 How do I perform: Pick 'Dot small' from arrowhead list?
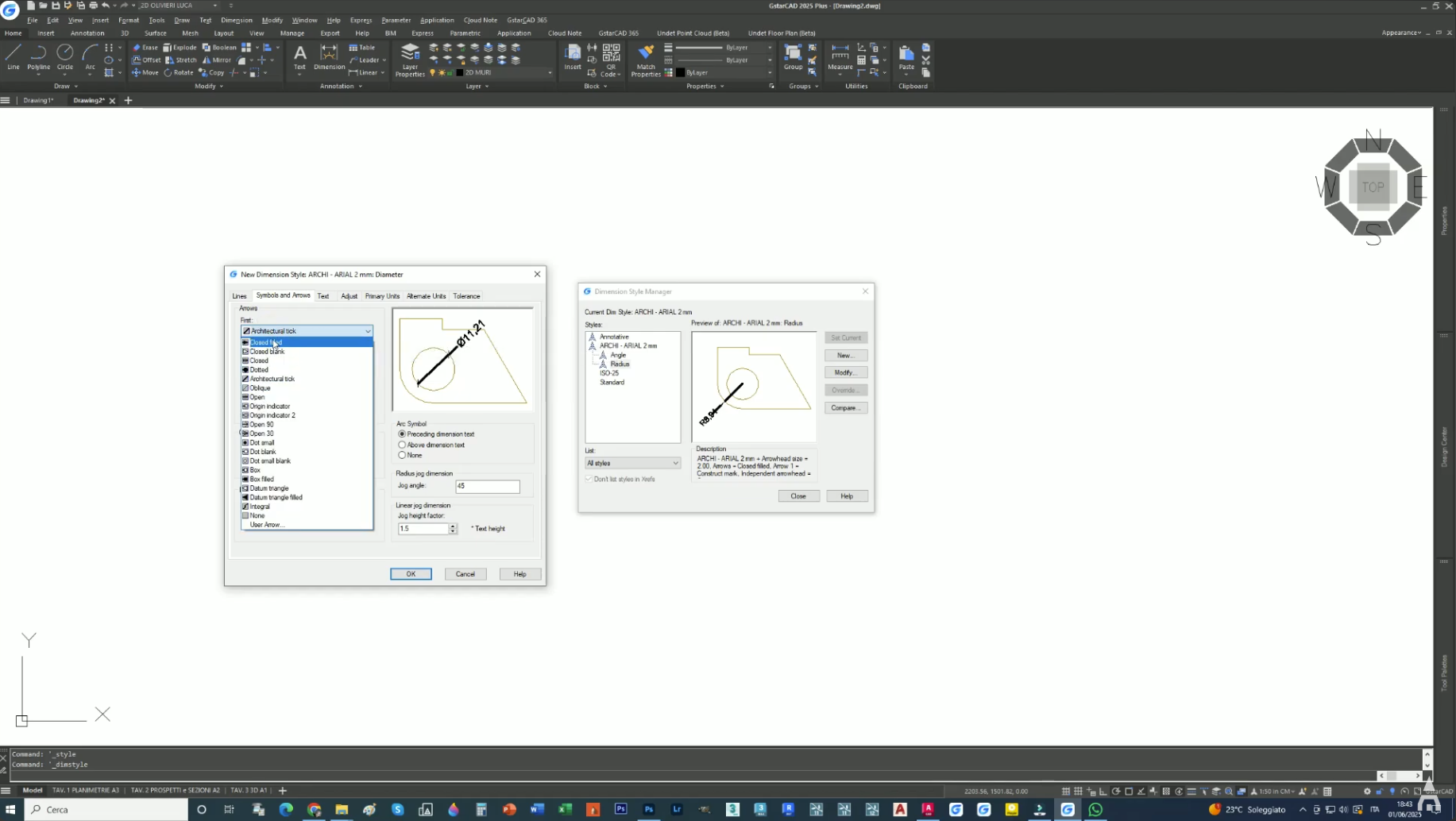(x=262, y=442)
